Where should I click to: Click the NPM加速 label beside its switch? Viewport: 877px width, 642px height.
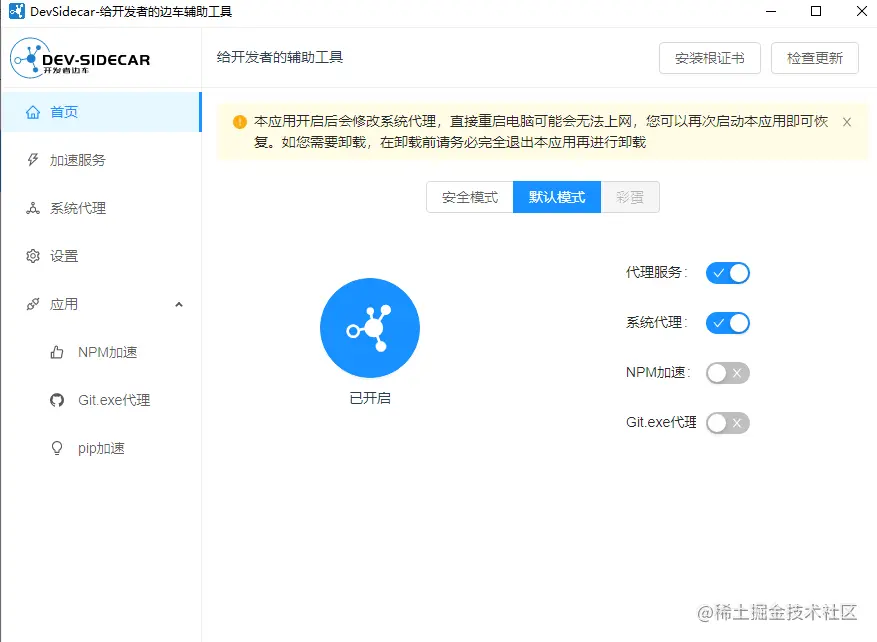[x=658, y=372]
